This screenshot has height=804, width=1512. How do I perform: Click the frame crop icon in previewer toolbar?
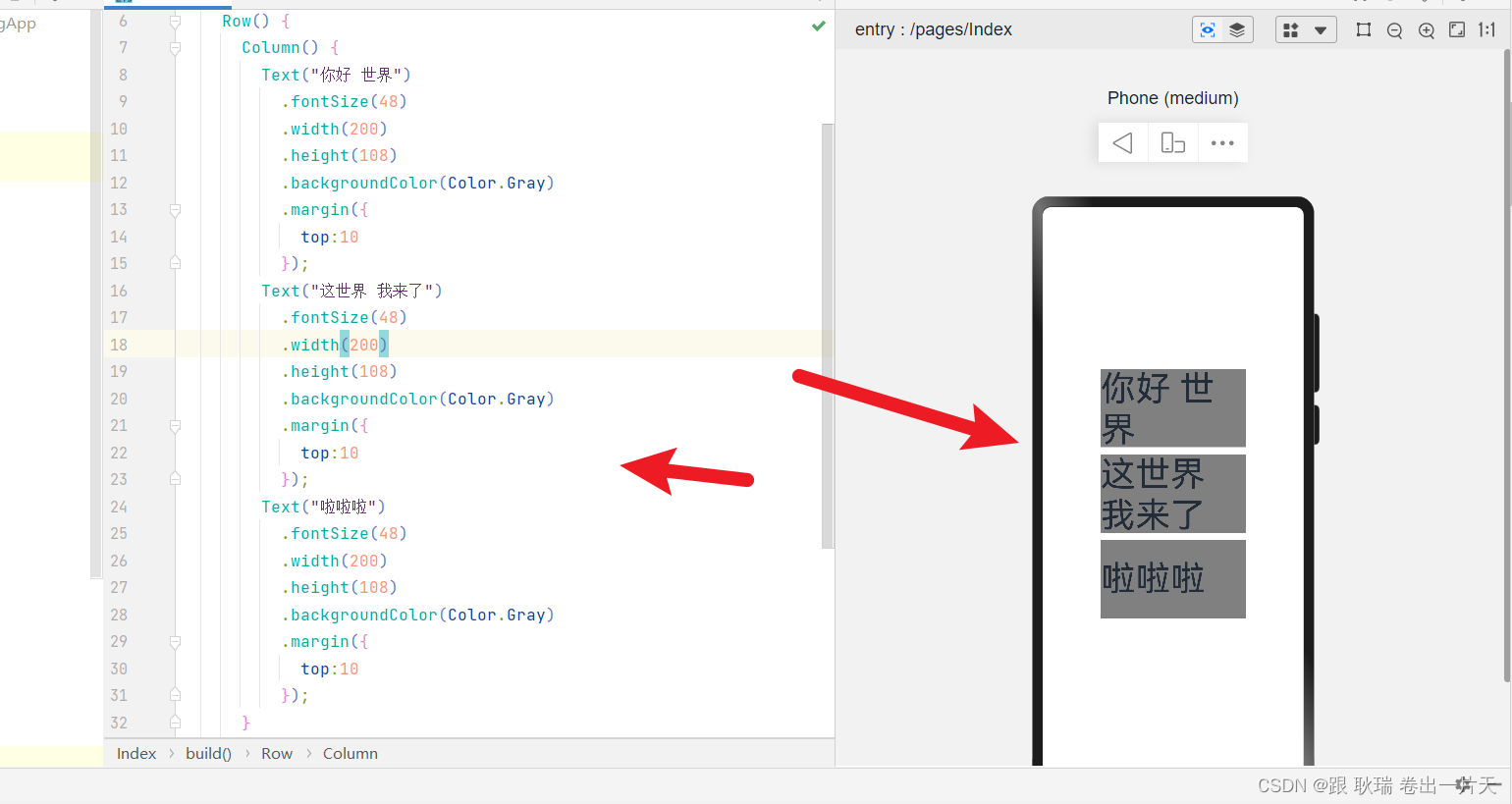pos(1364,30)
